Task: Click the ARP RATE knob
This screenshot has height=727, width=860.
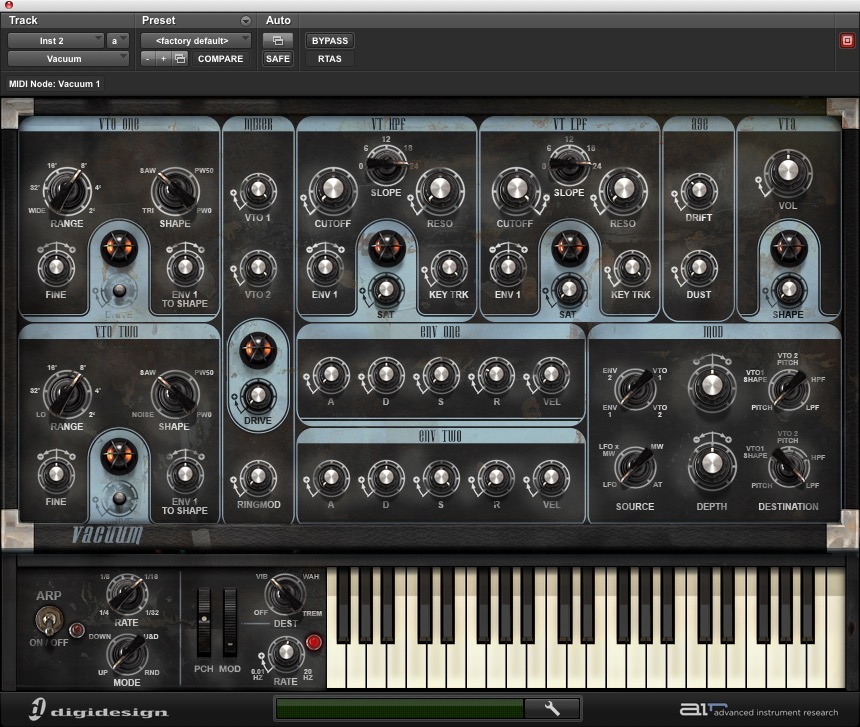Action: pyautogui.click(x=127, y=595)
